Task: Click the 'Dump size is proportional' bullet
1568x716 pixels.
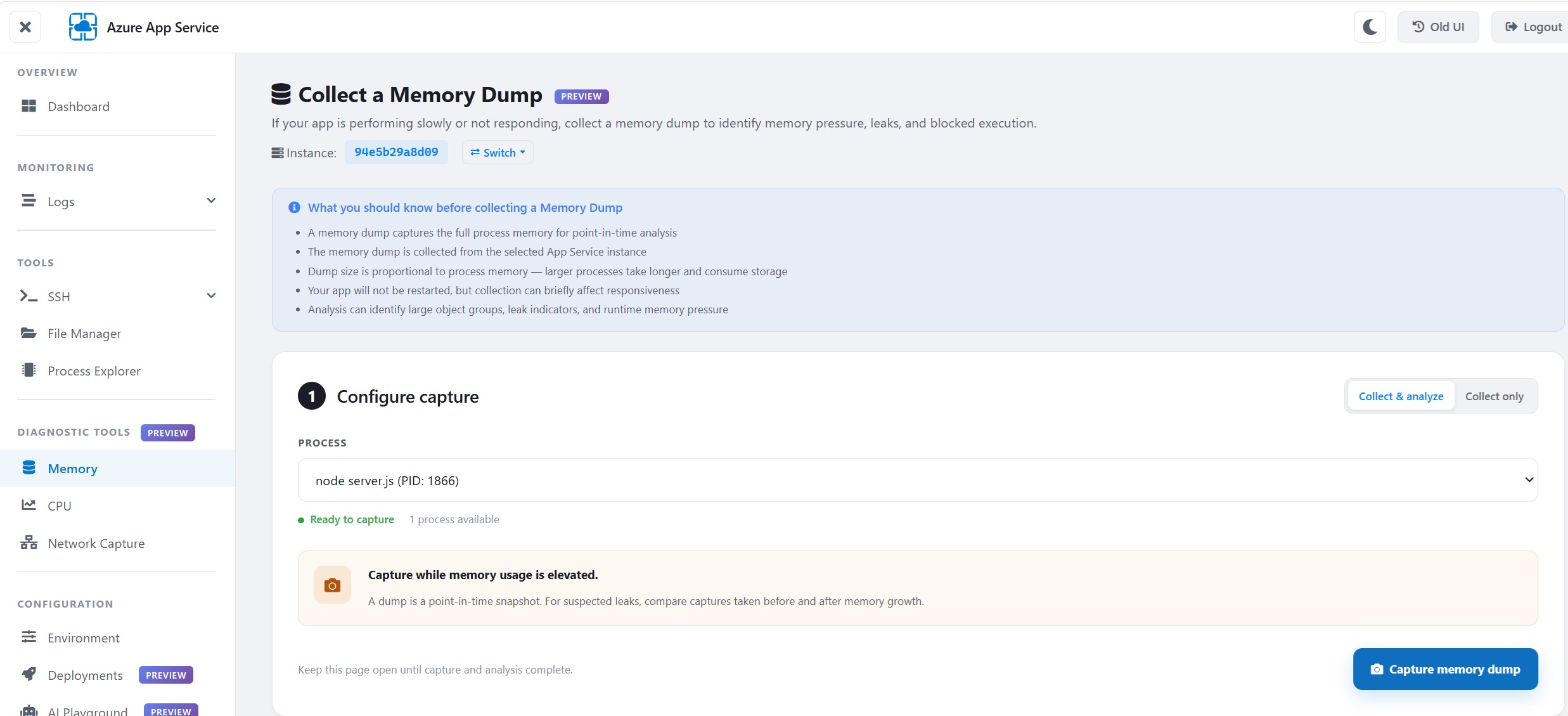Action: (x=548, y=271)
